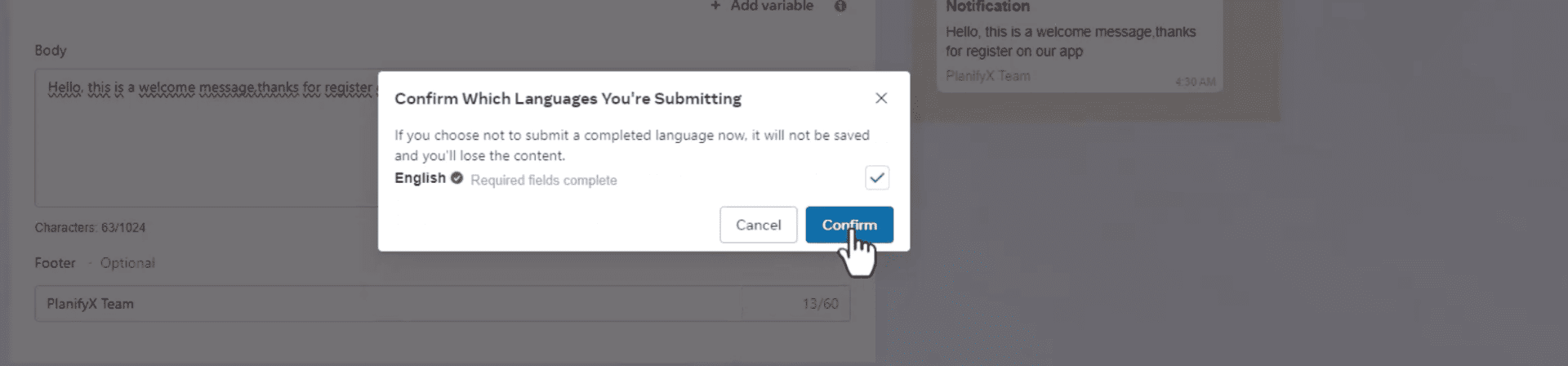1568x366 pixels.
Task: Toggle the English language checkbox
Action: pos(877,177)
